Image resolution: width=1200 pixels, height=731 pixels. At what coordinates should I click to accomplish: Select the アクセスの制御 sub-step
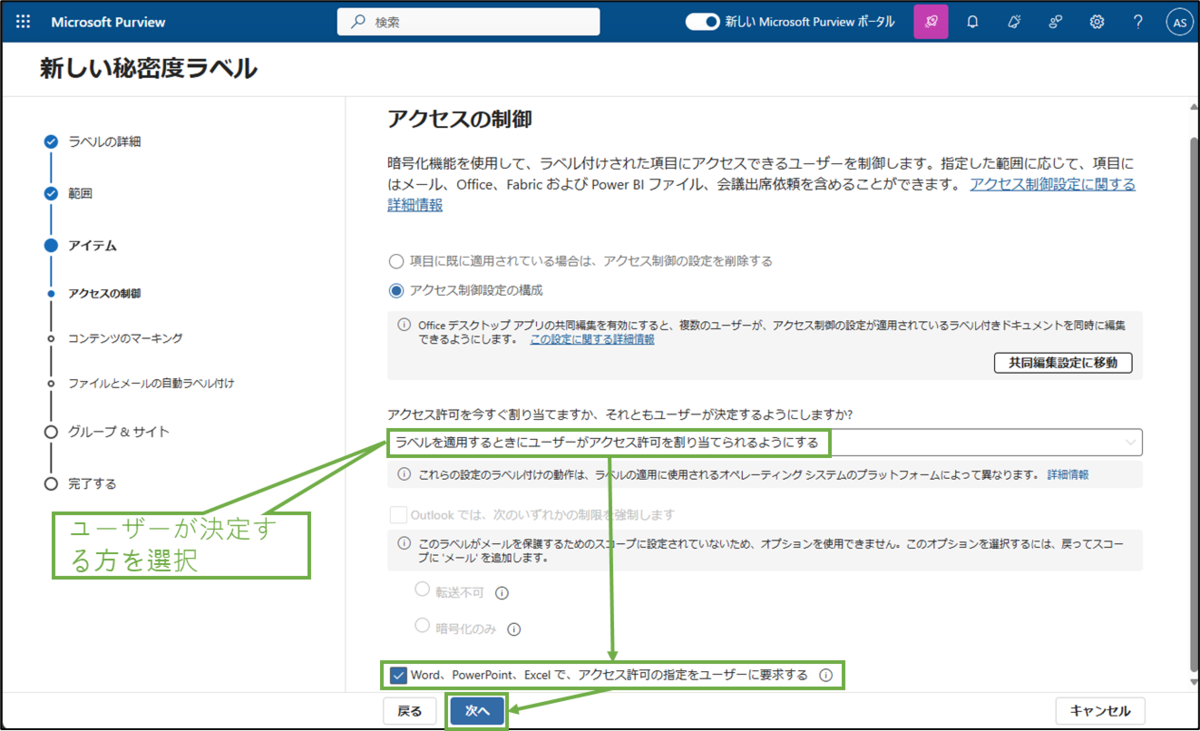tap(104, 294)
